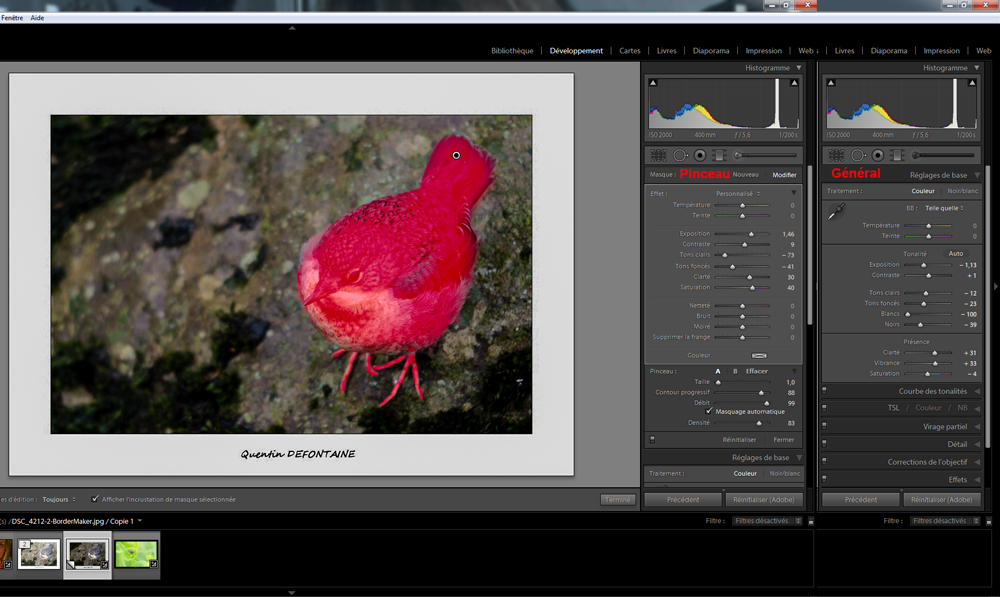Hide the top module panel with arrow
This screenshot has height=597, width=1000.
pyautogui.click(x=292, y=28)
